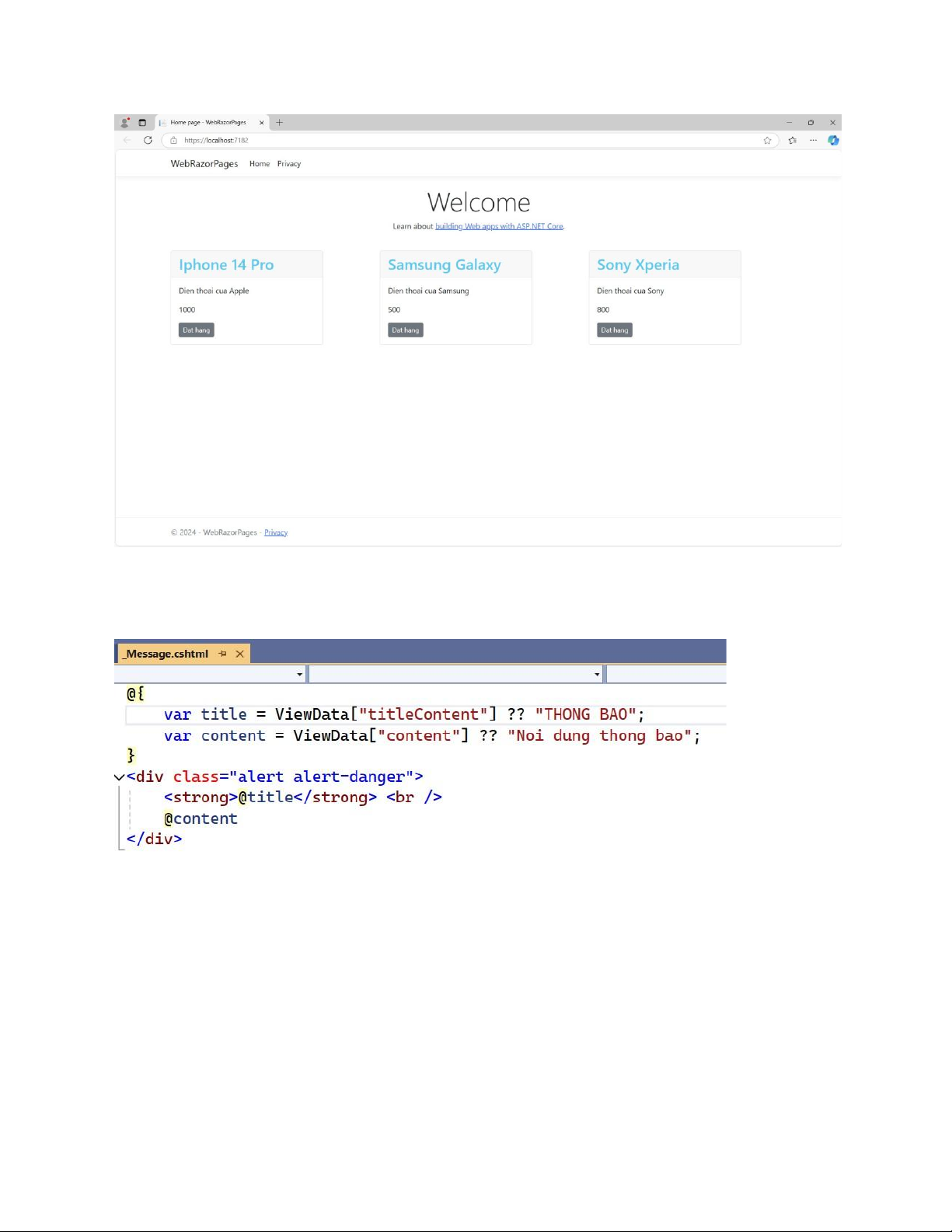
Task: Open the tab actions menu icon
Action: tap(142, 123)
